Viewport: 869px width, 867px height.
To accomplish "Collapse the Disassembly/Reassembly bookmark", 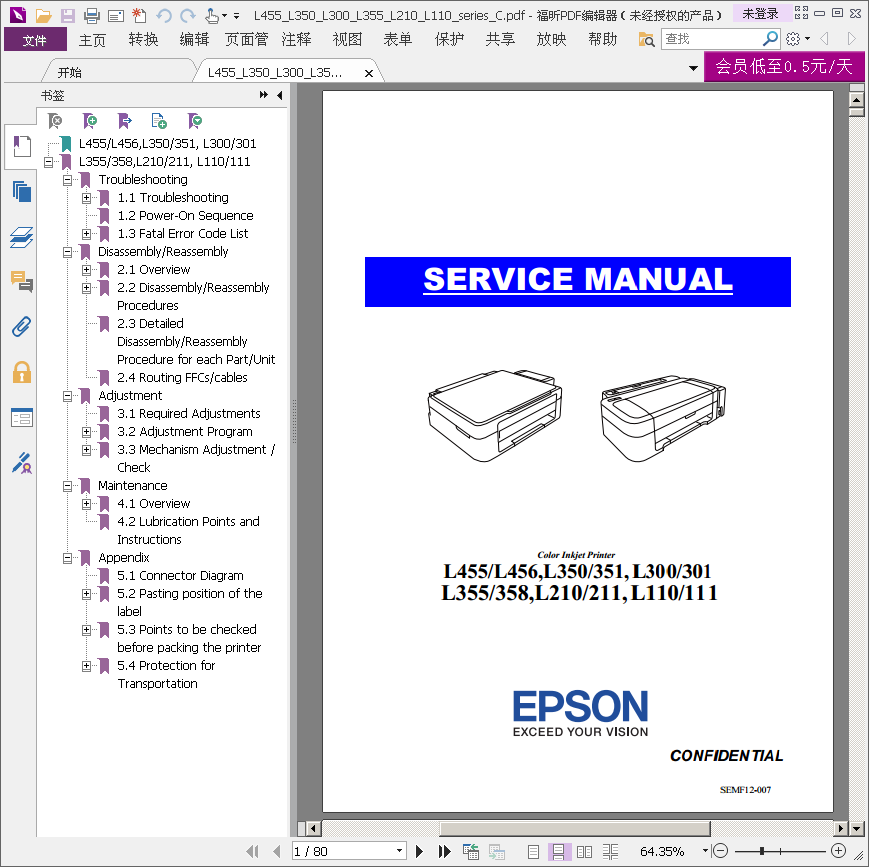I will [x=68, y=252].
